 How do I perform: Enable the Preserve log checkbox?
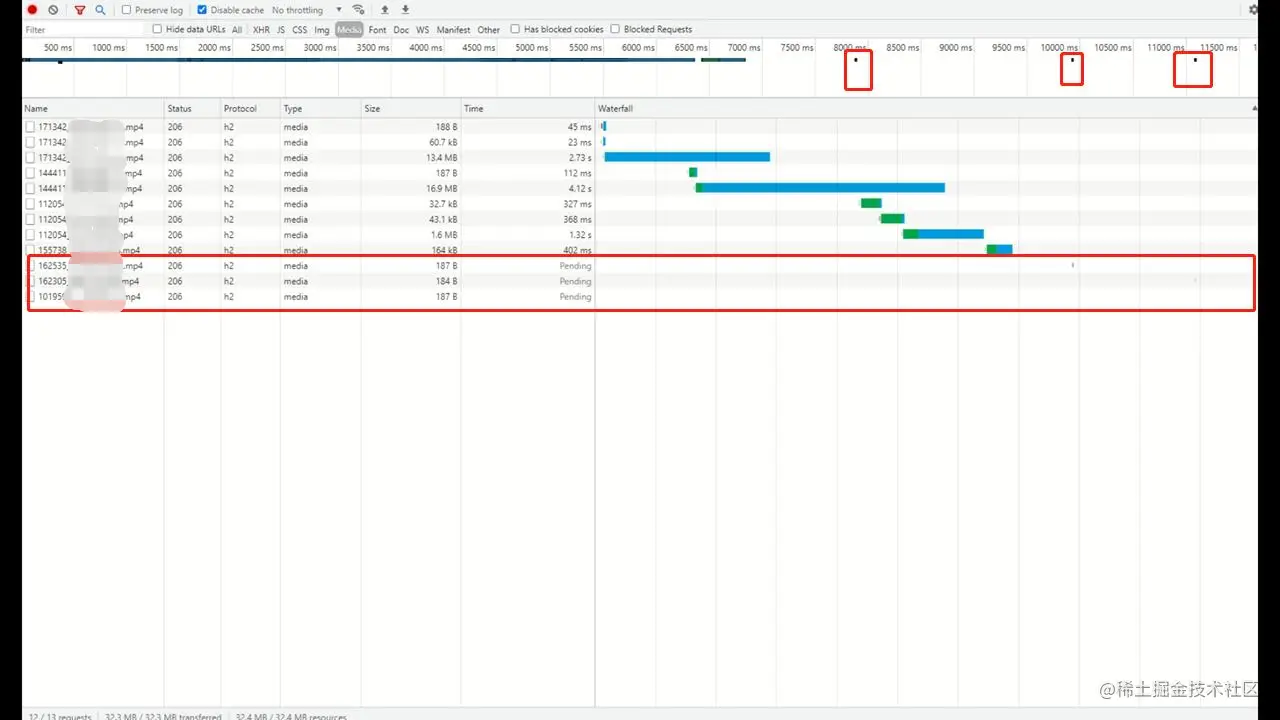pyautogui.click(x=126, y=10)
